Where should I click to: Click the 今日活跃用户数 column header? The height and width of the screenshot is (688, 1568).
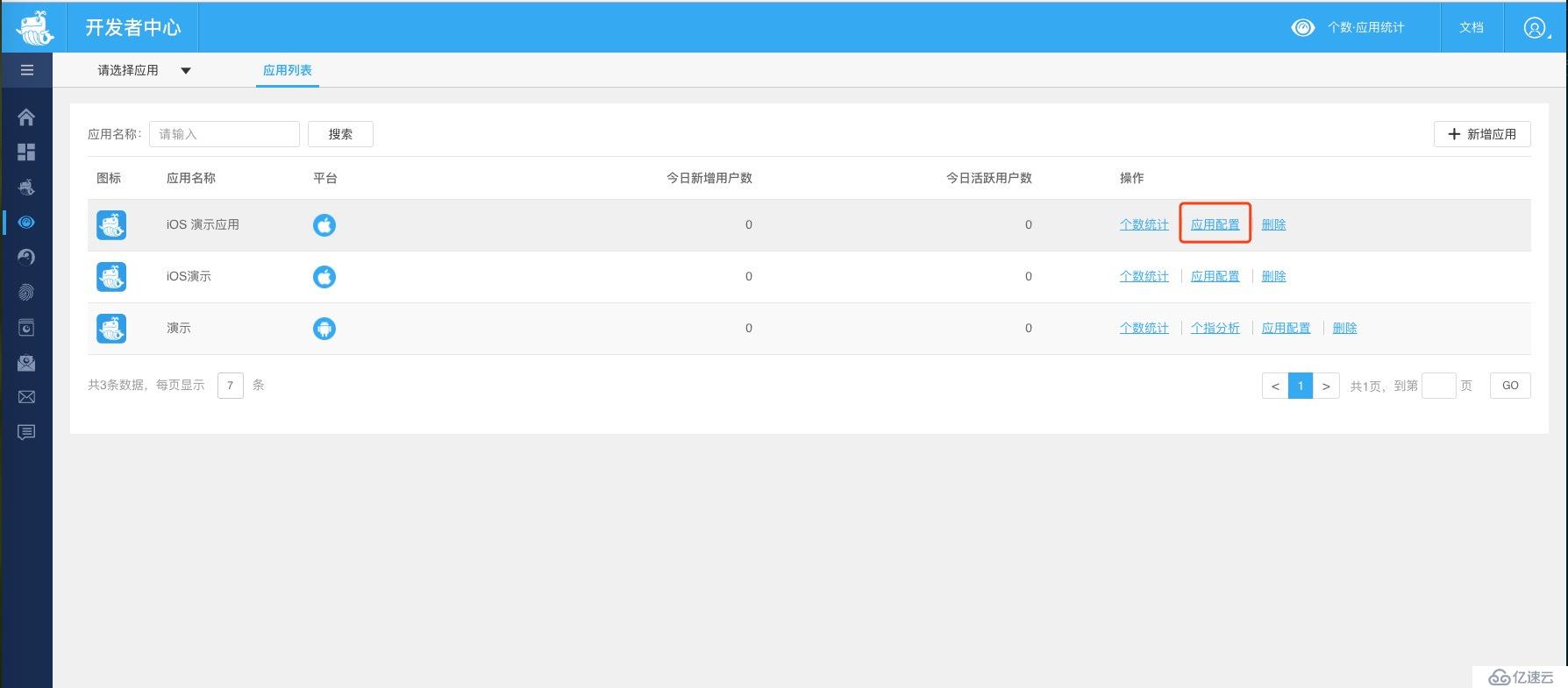989,178
